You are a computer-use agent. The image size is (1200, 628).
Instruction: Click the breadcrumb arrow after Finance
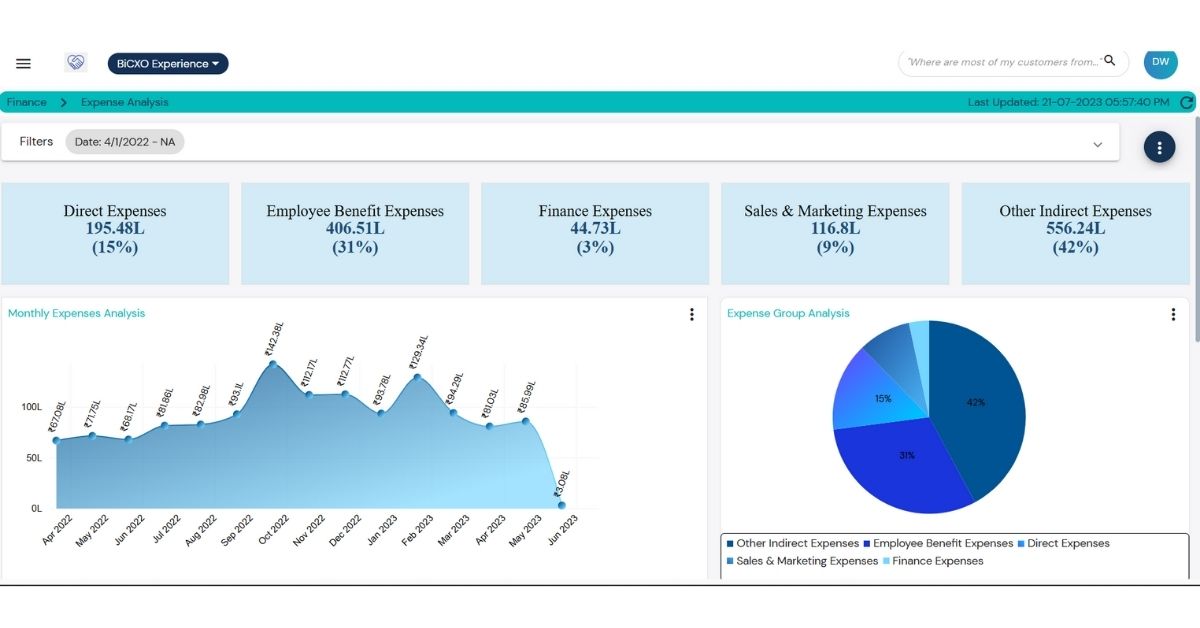pos(63,102)
